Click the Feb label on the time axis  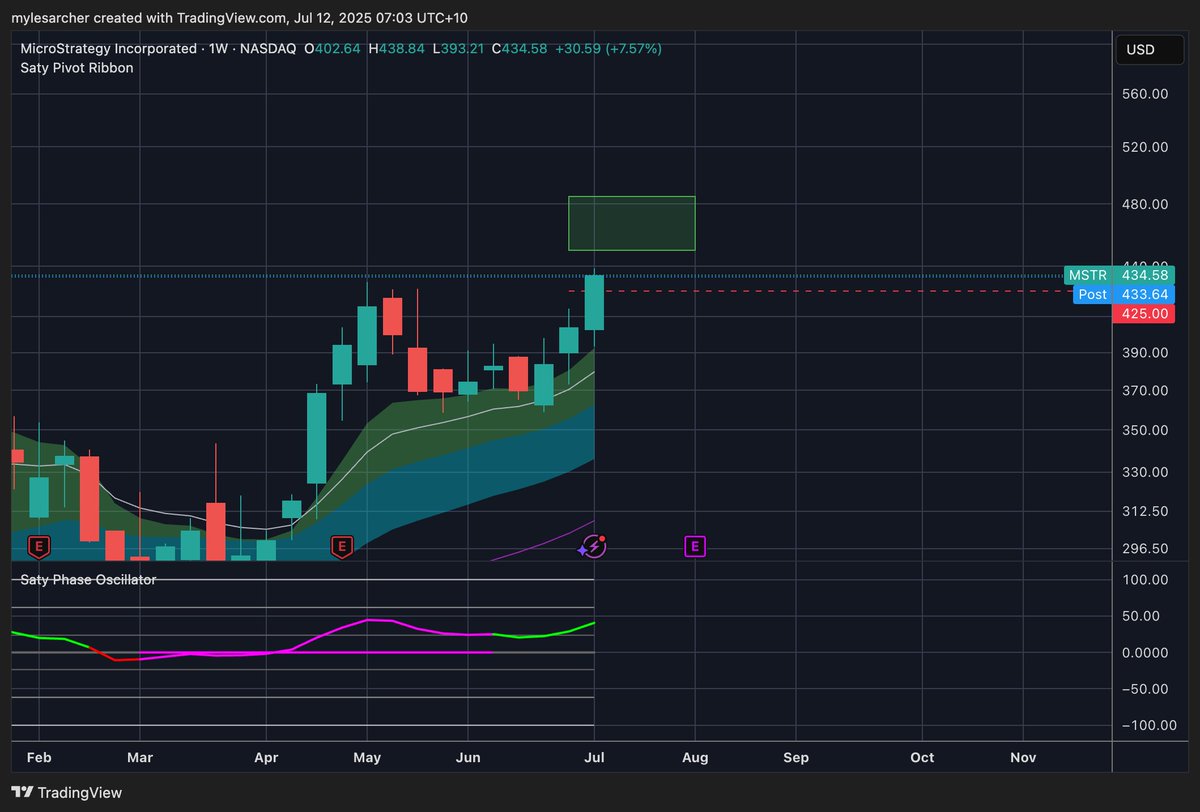click(x=38, y=758)
